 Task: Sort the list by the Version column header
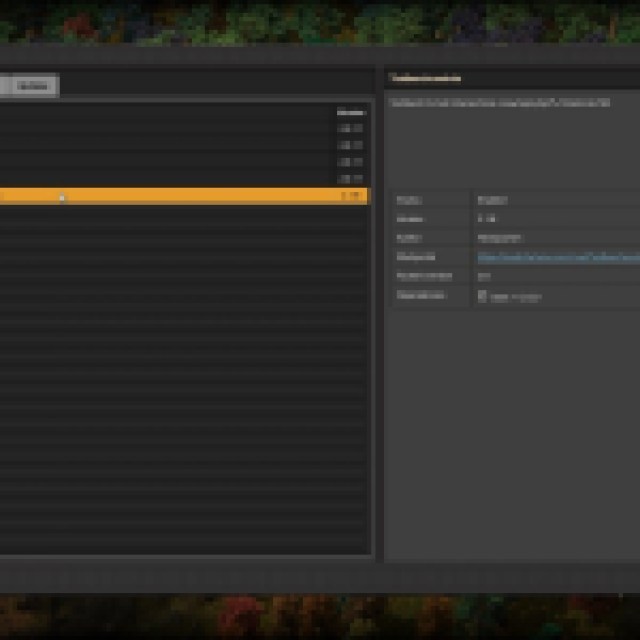click(x=350, y=112)
